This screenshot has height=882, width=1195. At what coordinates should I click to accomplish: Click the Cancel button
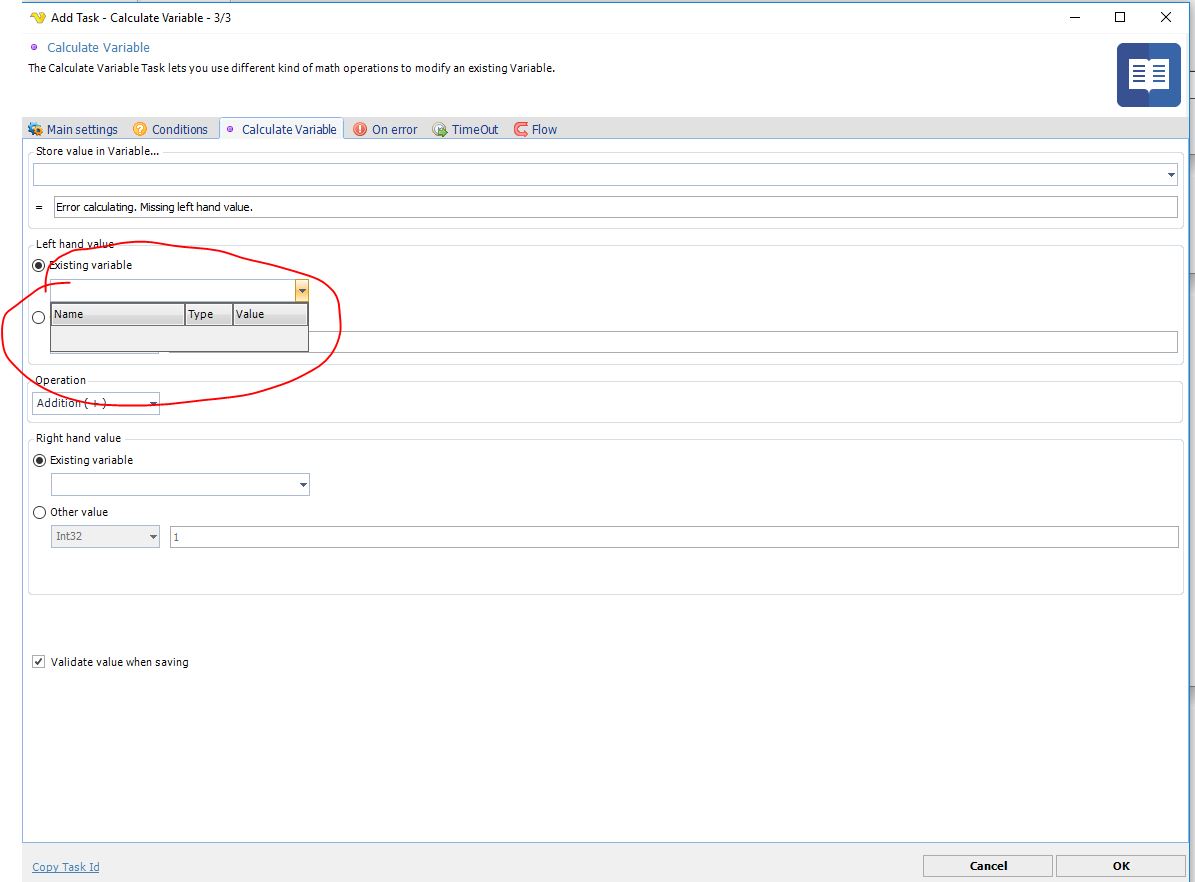pos(987,866)
